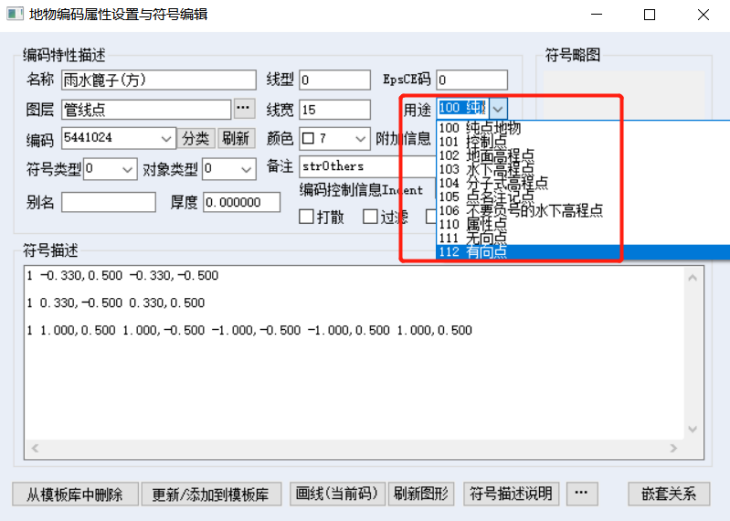The image size is (730, 521).
Task: Toggle the 过滤 checkbox
Action: [x=370, y=216]
